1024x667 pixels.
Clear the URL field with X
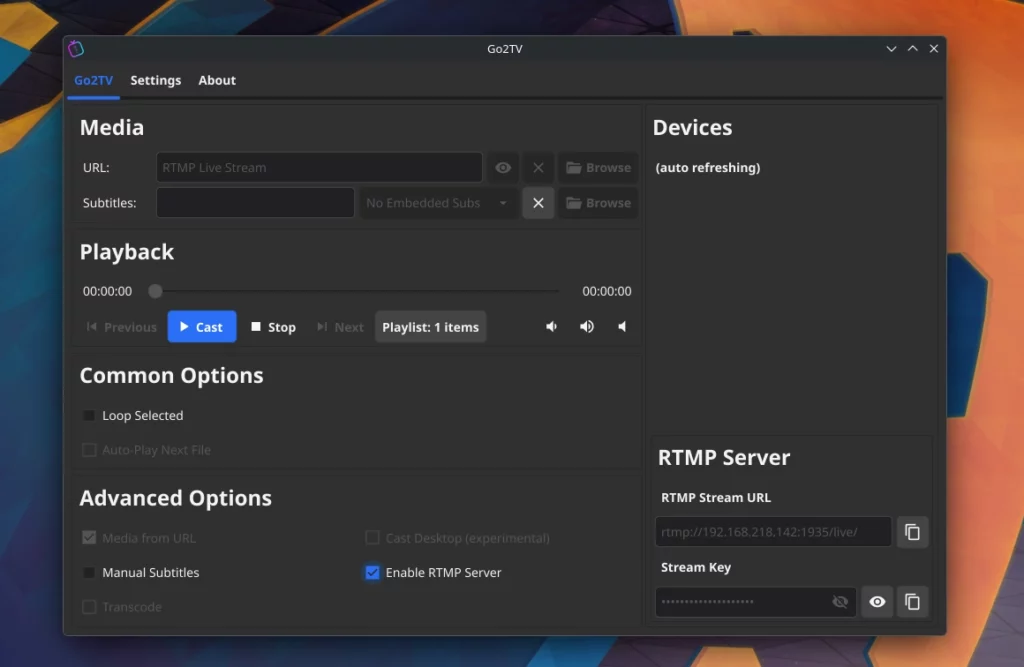[538, 168]
